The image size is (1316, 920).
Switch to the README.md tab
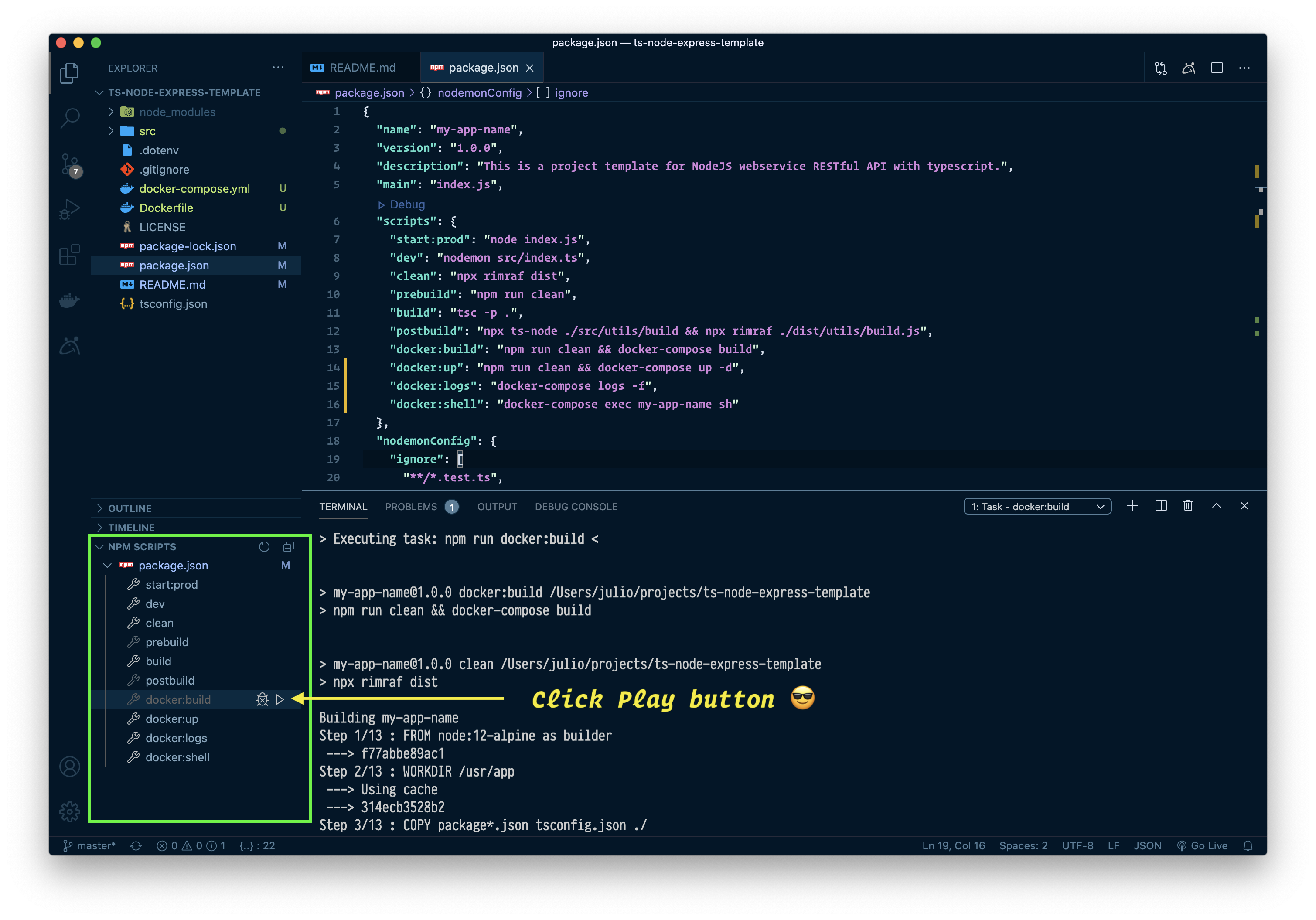tap(361, 68)
